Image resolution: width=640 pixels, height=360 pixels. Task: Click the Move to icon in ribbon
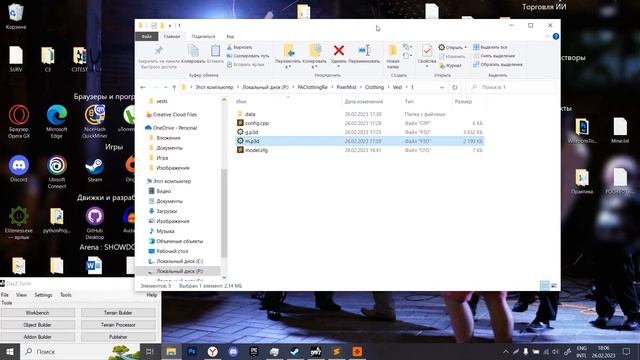289,51
